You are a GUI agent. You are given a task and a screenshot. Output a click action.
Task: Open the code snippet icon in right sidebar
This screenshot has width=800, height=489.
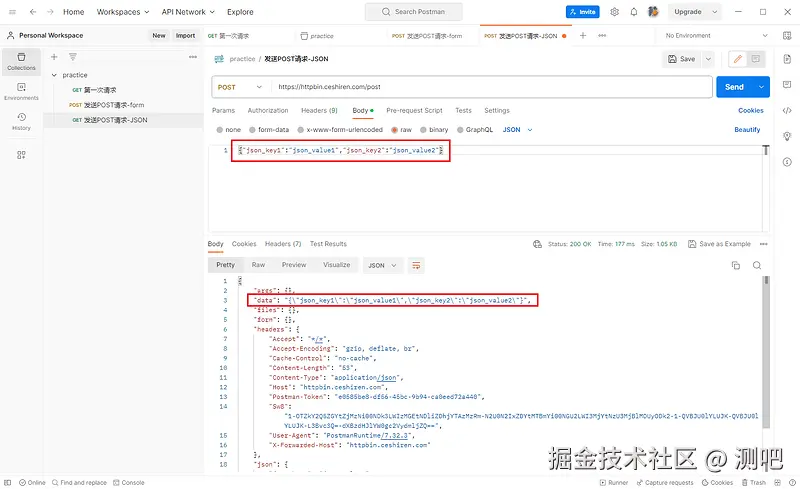click(787, 110)
